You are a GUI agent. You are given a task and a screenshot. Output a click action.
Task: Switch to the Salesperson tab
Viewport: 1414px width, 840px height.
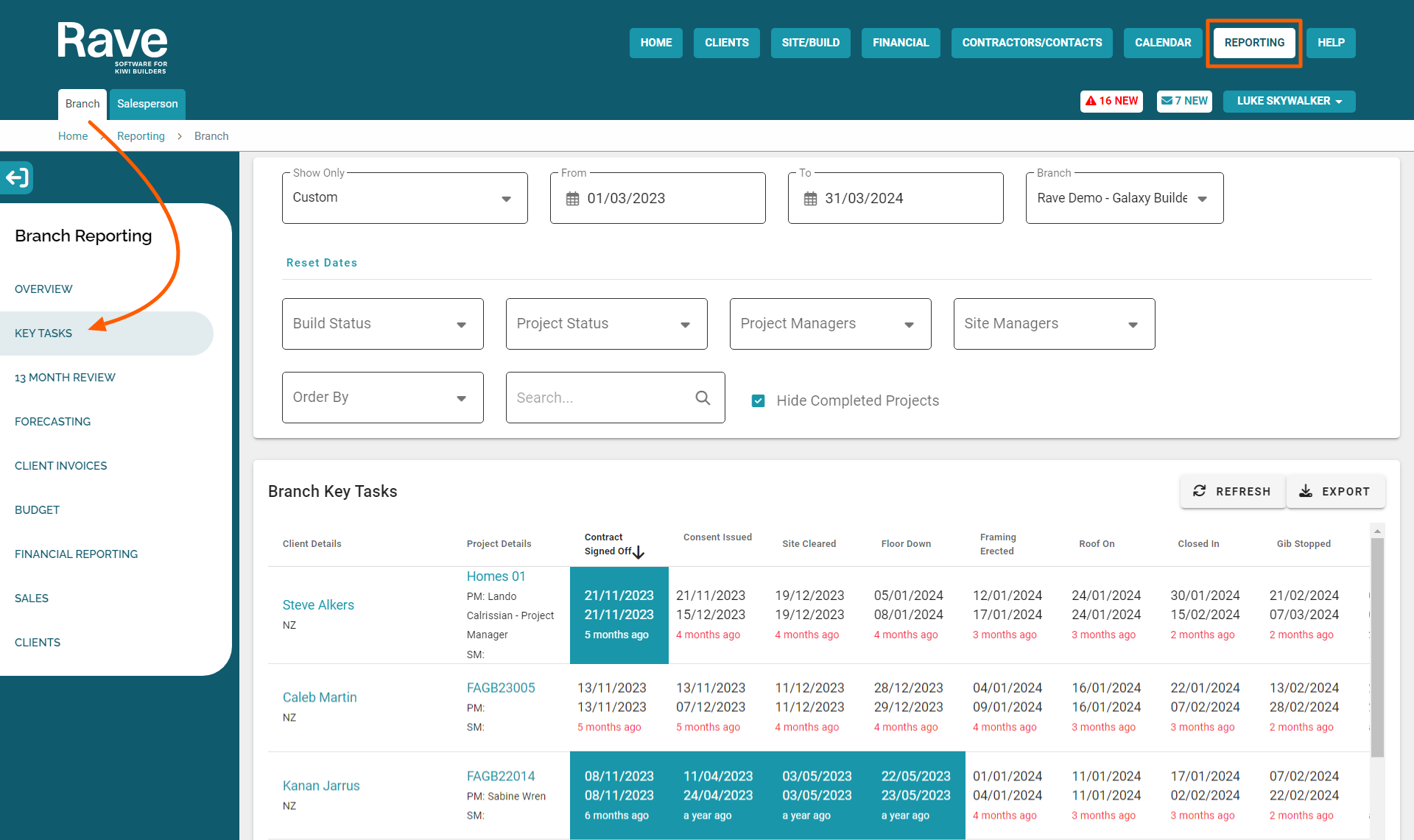pos(147,104)
